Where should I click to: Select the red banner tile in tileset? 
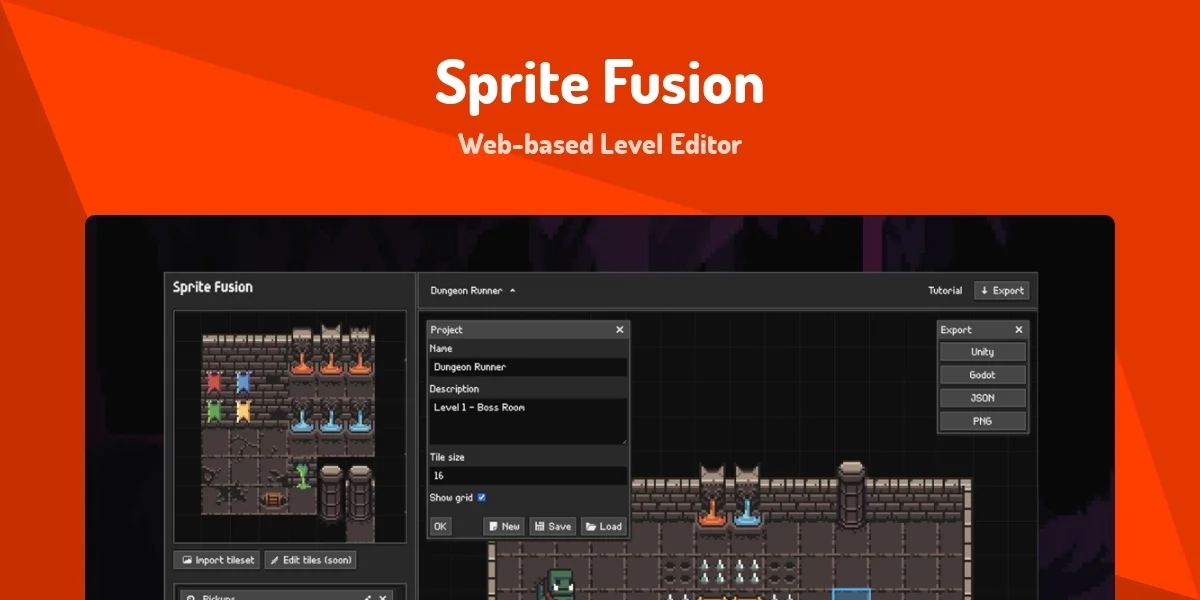[214, 381]
